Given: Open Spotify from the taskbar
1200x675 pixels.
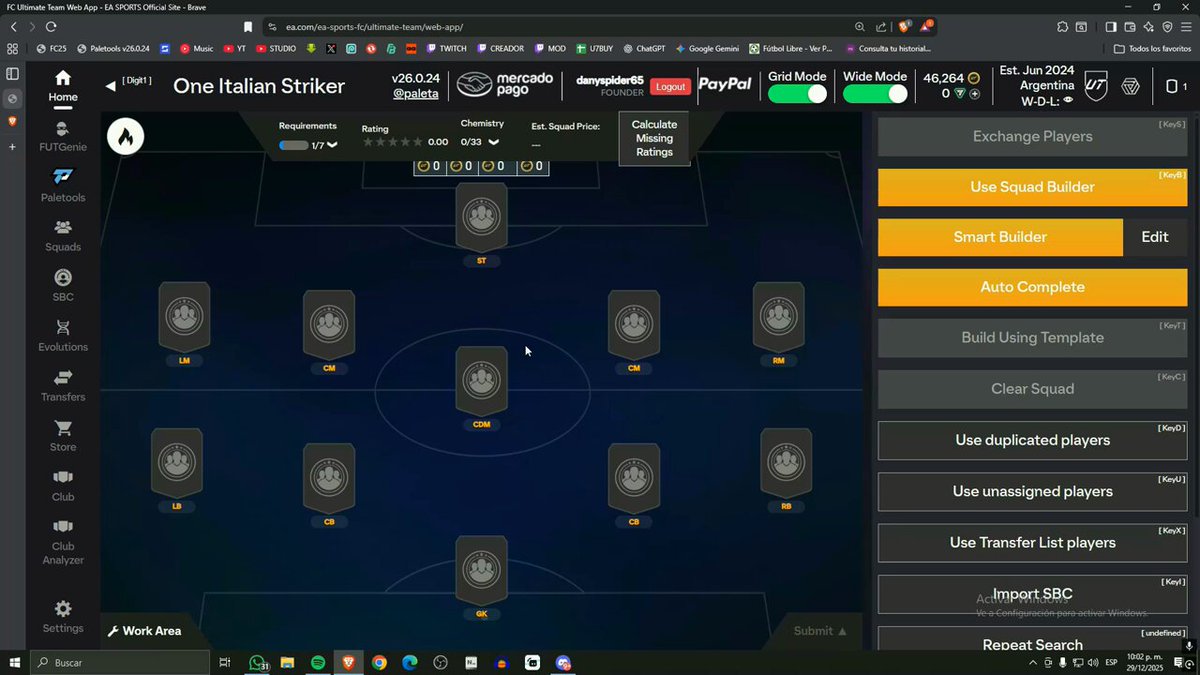Looking at the screenshot, I should (x=318, y=662).
